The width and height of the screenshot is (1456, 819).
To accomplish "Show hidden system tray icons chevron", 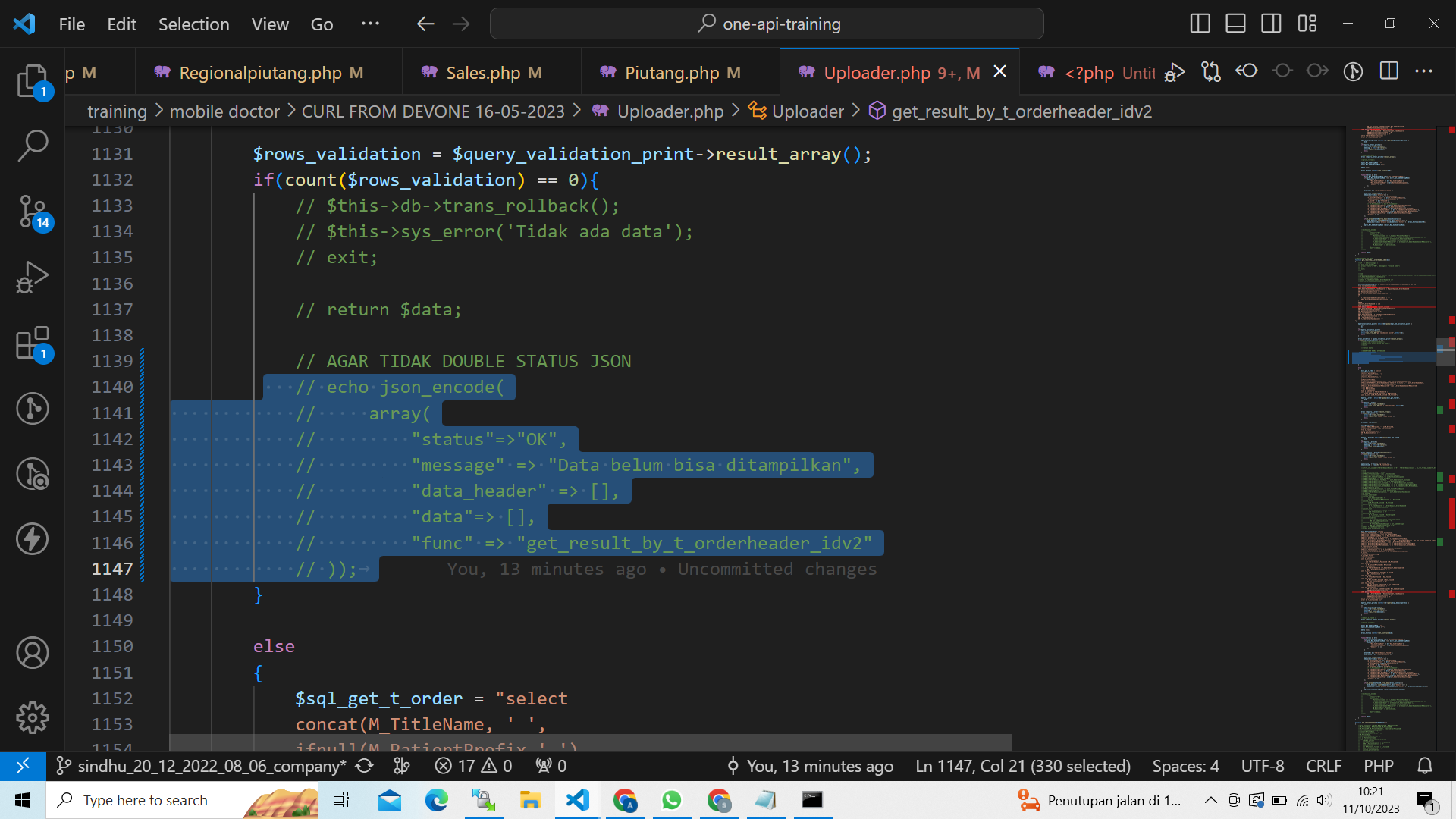I will (x=1210, y=800).
